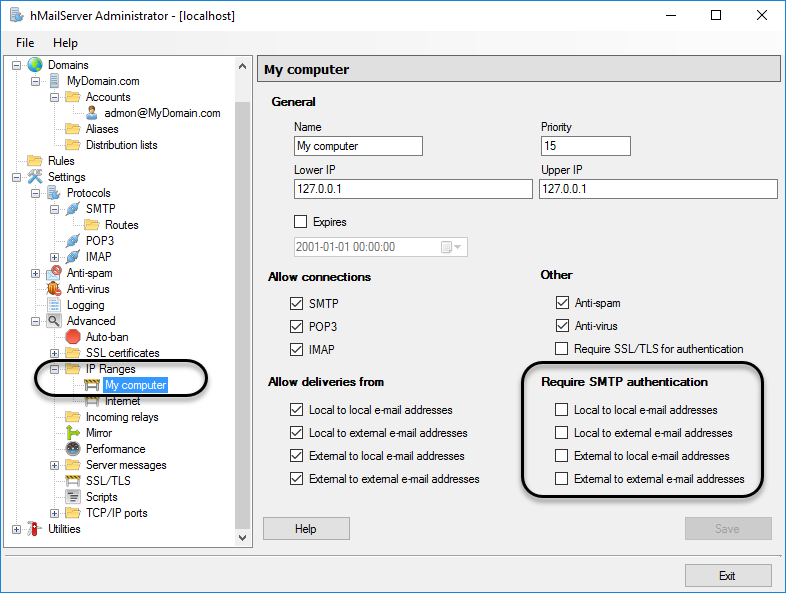
Task: Click the Logging document icon
Action: point(54,305)
